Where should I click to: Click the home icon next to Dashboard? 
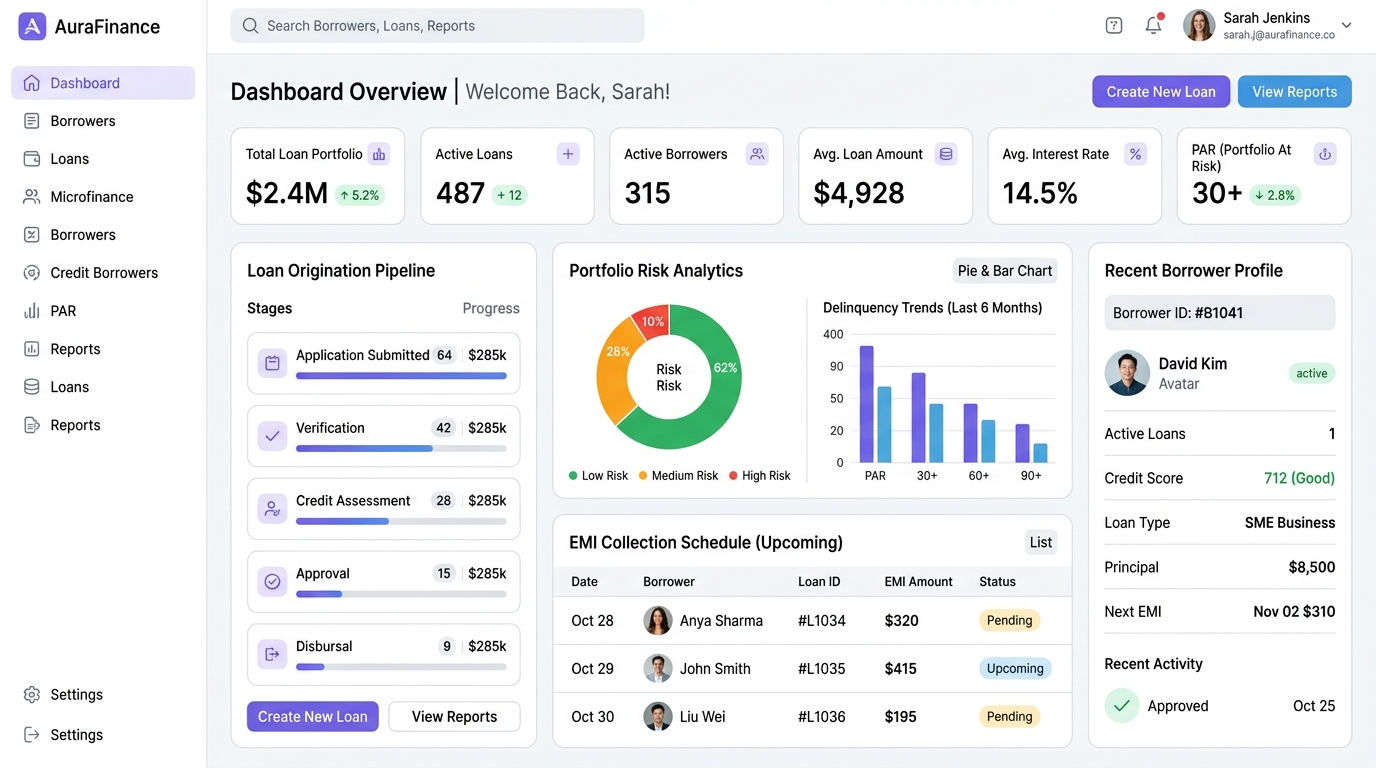point(32,83)
